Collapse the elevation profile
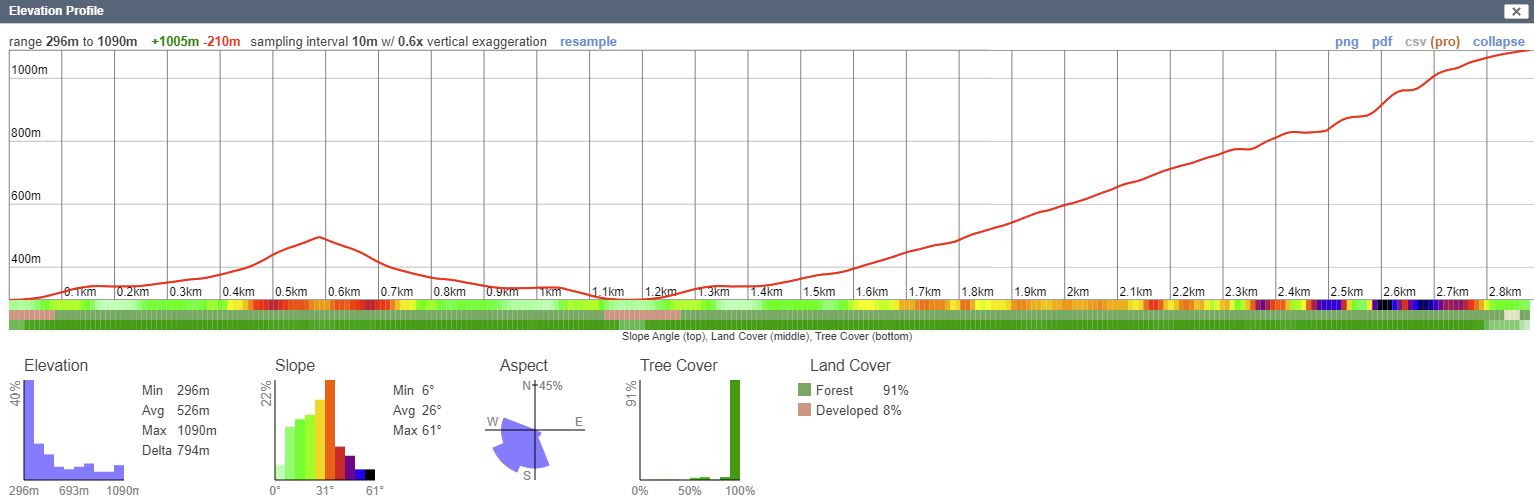Viewport: 1534px width, 498px height. coord(1498,42)
